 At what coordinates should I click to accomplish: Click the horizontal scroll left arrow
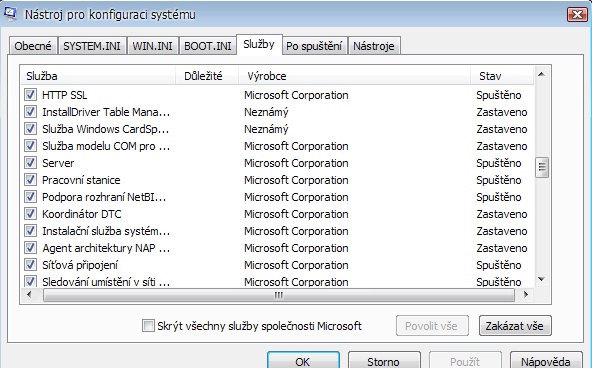click(x=29, y=295)
